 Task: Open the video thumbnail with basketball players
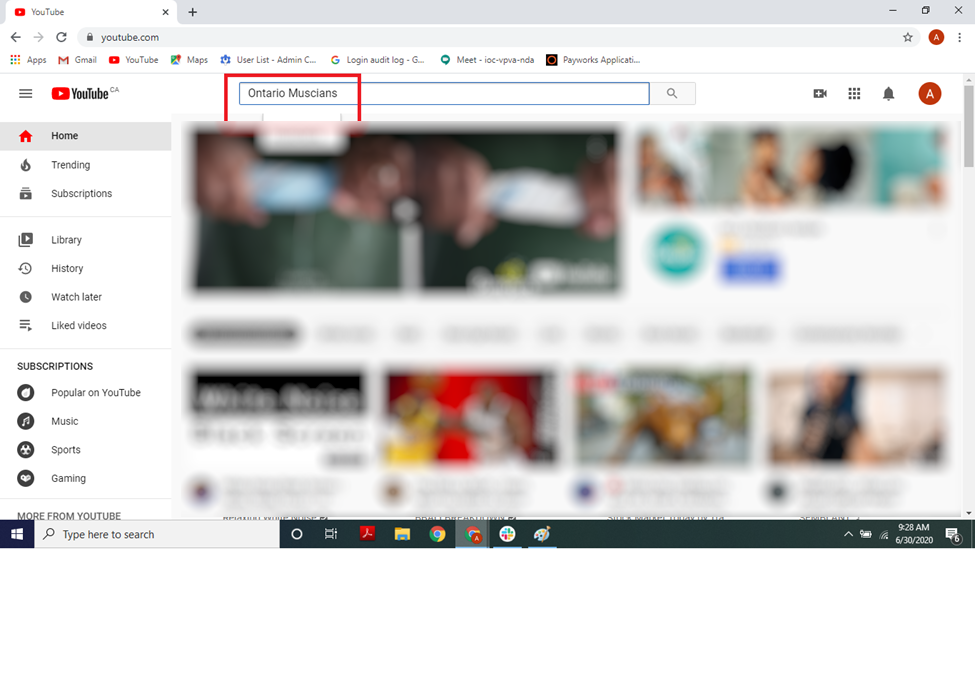coord(470,417)
